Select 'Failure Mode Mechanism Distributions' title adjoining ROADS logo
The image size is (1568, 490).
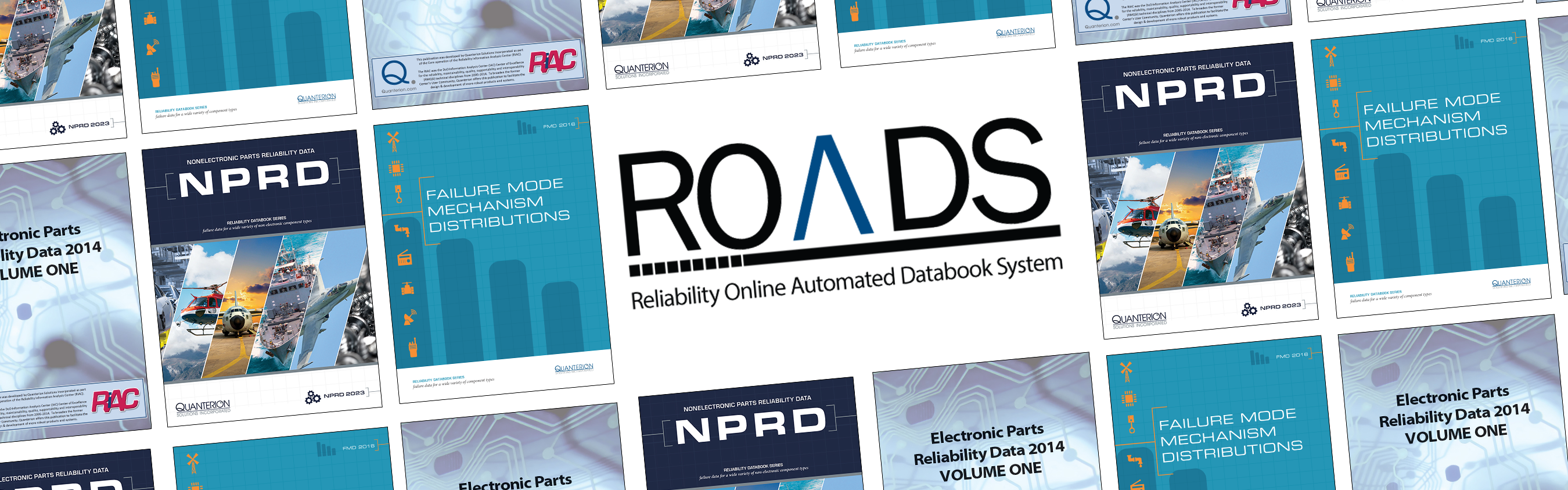[497, 205]
